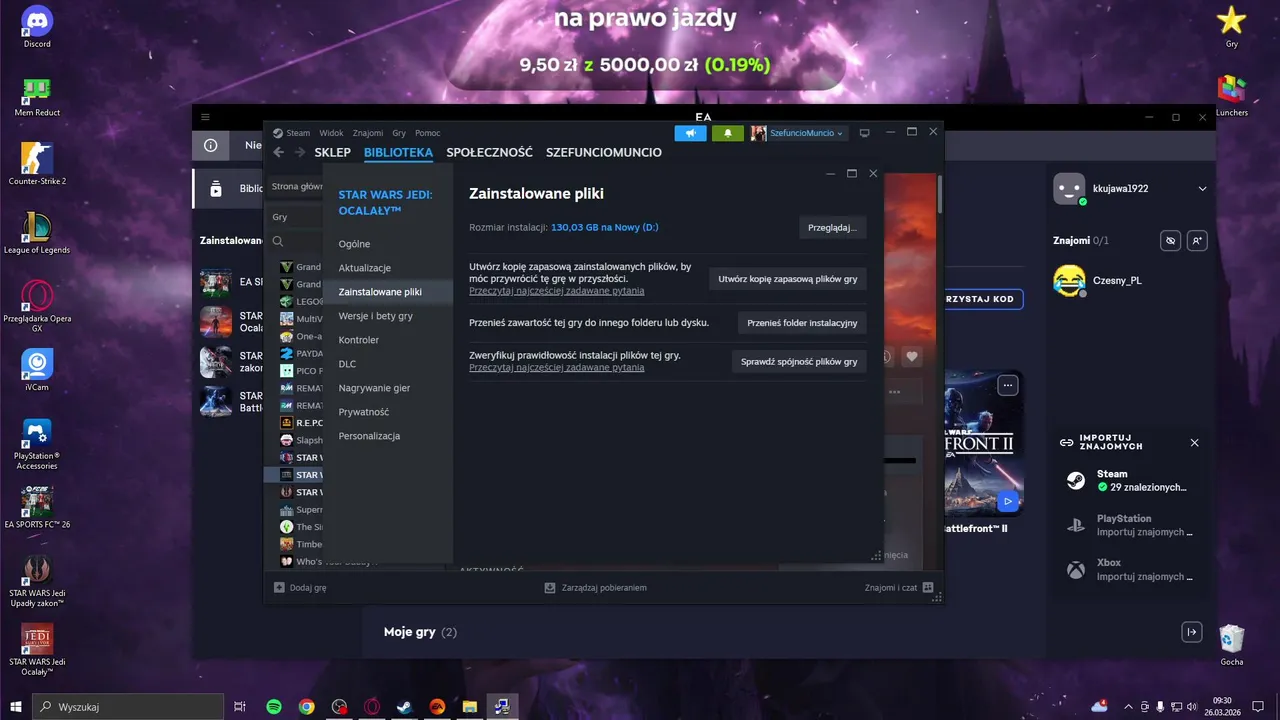1280x720 pixels.
Task: Open FAQ link under verify files description
Action: (556, 368)
